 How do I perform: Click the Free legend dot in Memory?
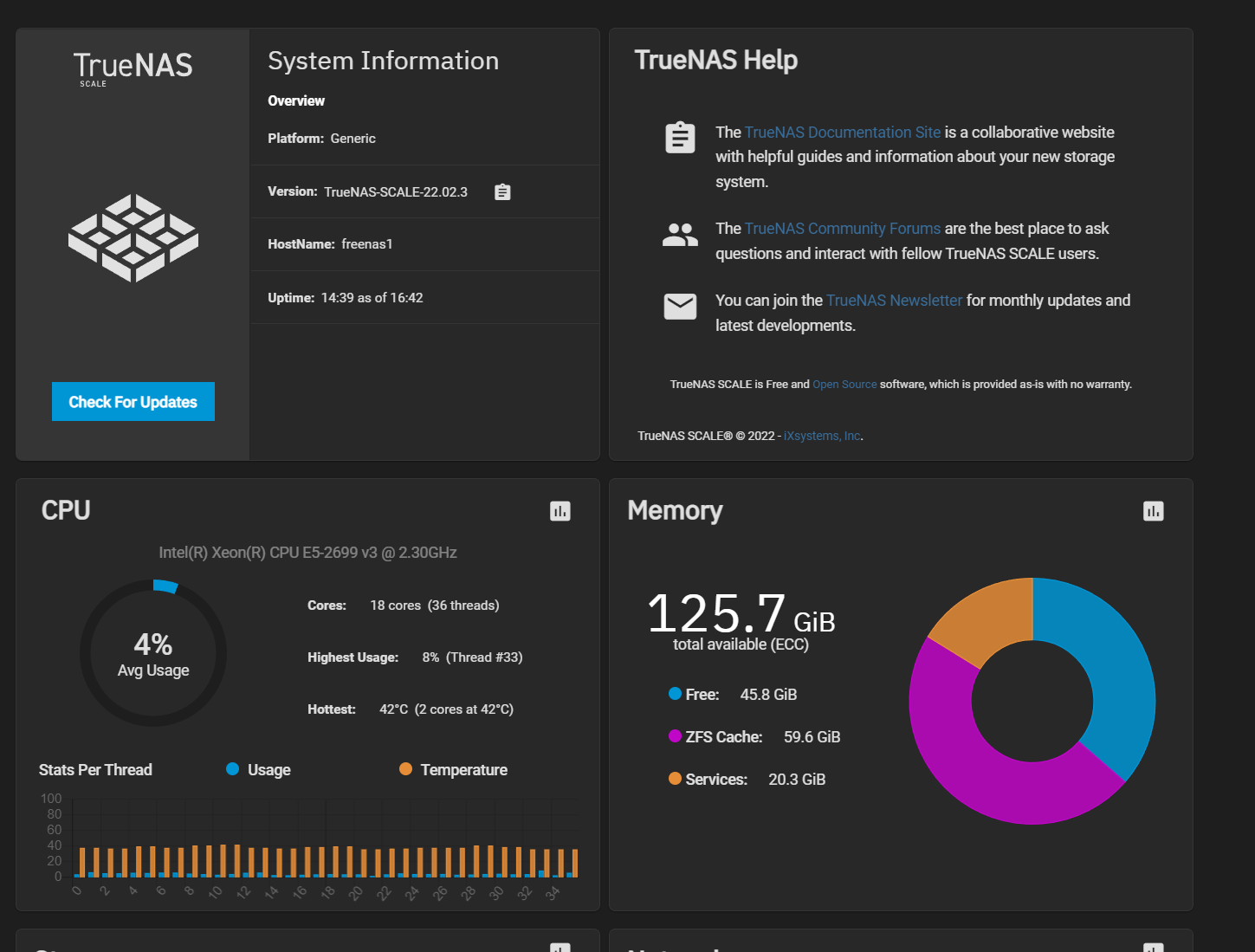coord(676,694)
